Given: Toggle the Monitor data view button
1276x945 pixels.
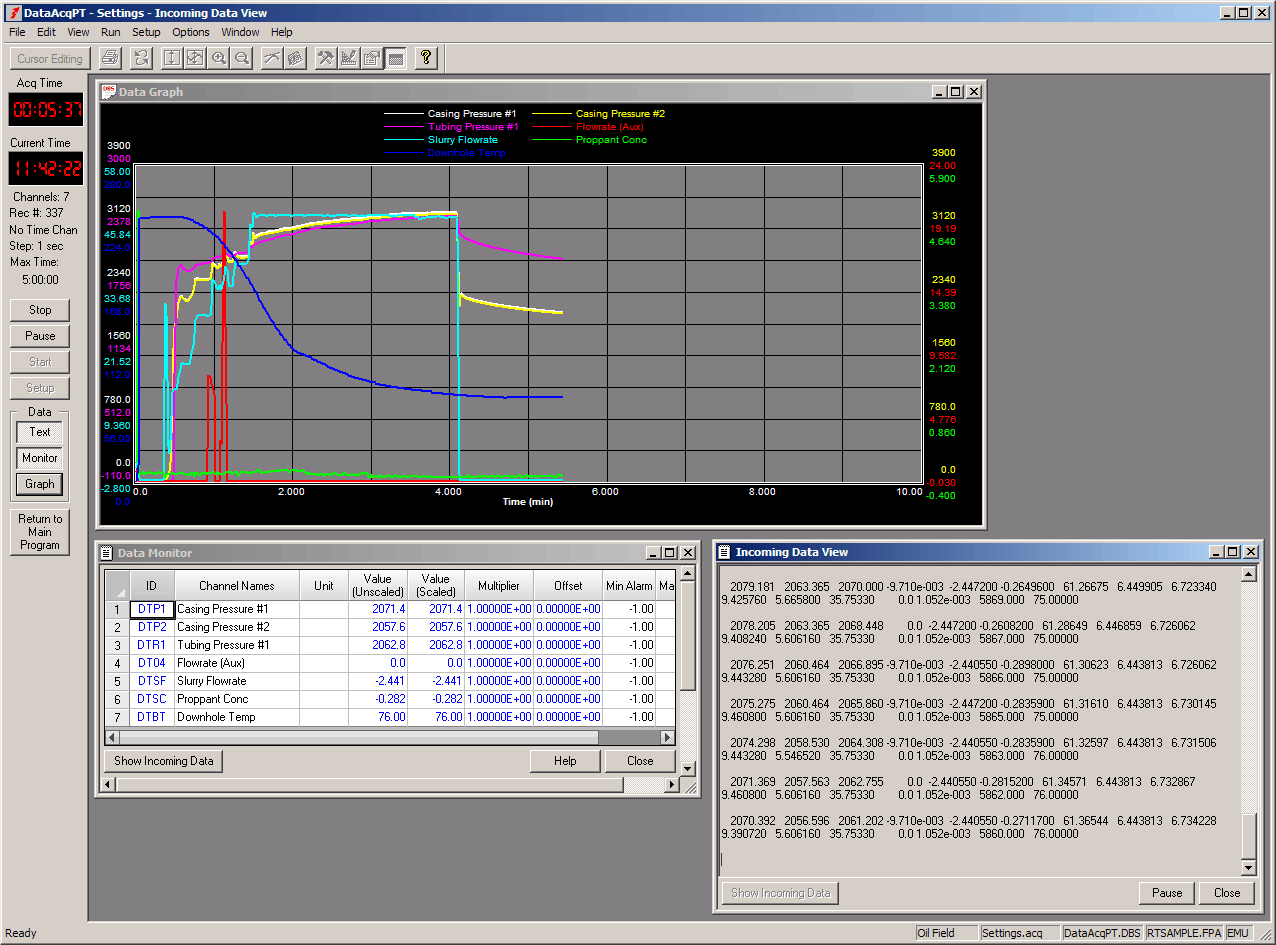Looking at the screenshot, I should (x=40, y=458).
